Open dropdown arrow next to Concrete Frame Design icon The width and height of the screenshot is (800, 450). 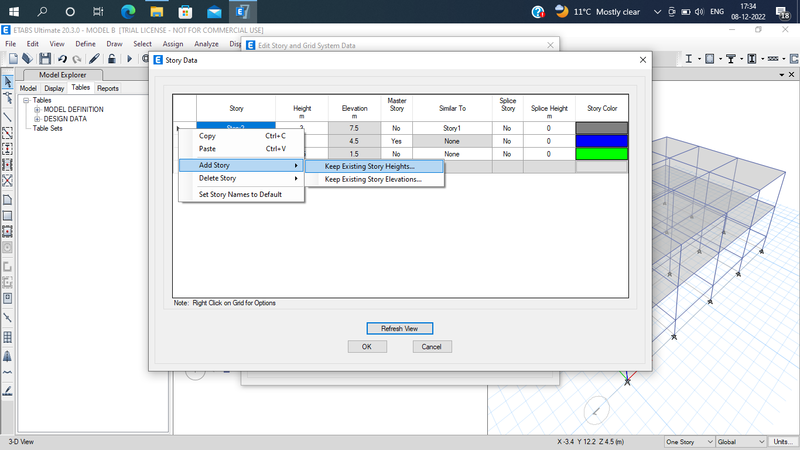click(x=720, y=59)
